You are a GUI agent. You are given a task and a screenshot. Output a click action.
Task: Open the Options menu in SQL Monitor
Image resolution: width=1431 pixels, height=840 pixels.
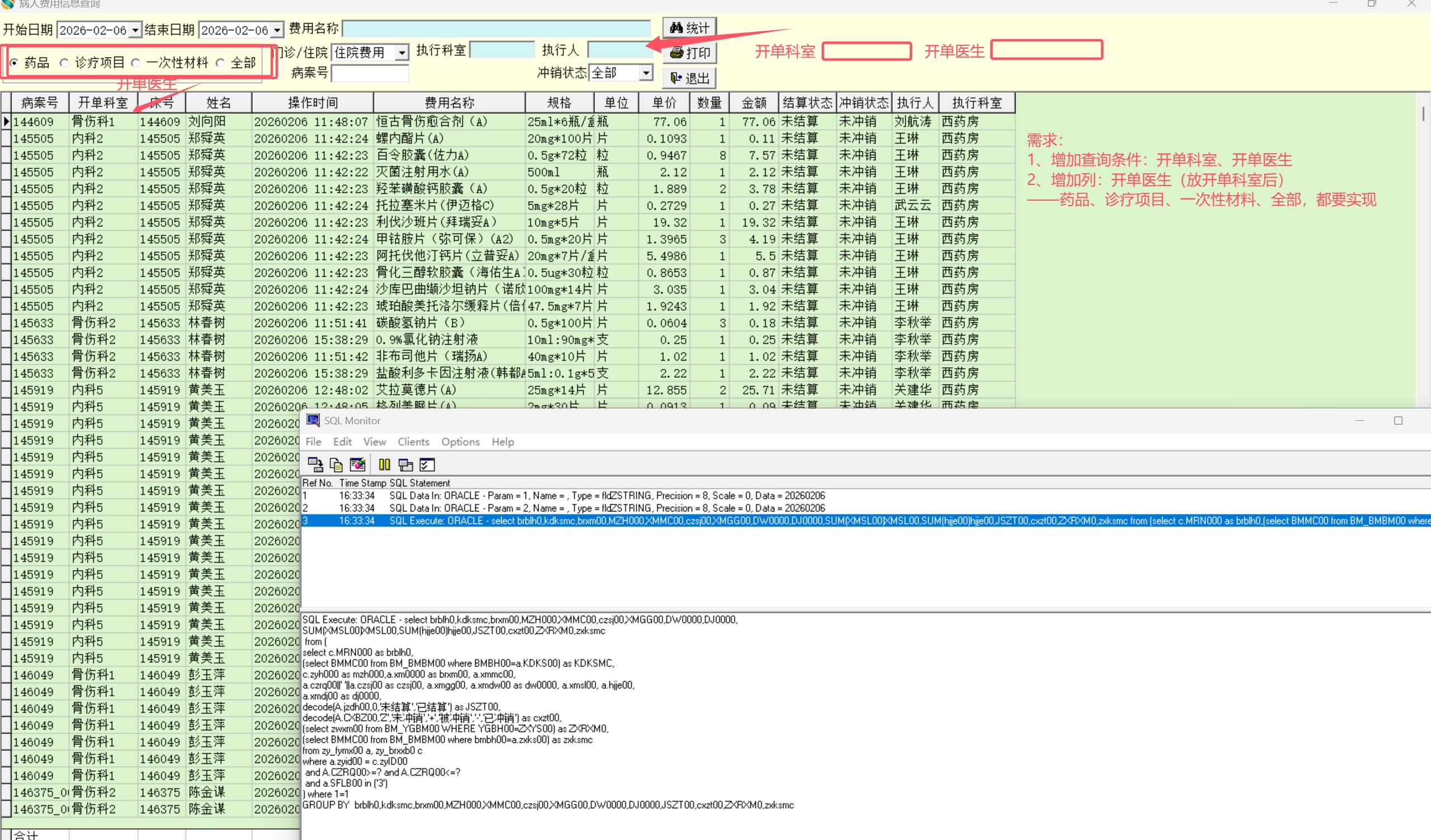point(460,442)
